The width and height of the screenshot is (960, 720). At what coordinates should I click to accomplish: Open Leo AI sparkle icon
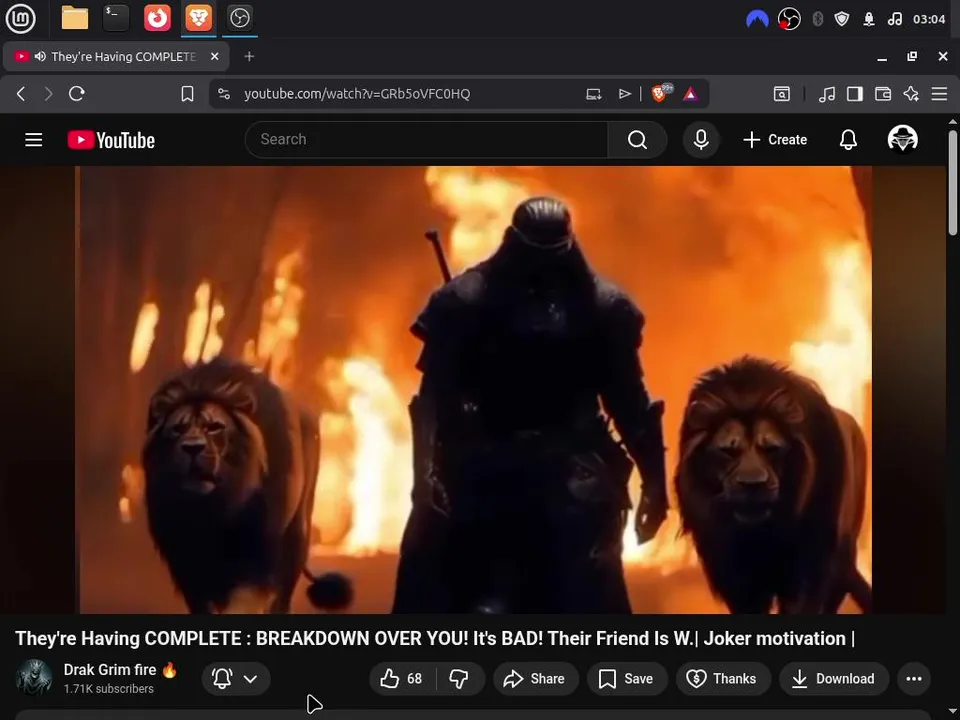911,94
